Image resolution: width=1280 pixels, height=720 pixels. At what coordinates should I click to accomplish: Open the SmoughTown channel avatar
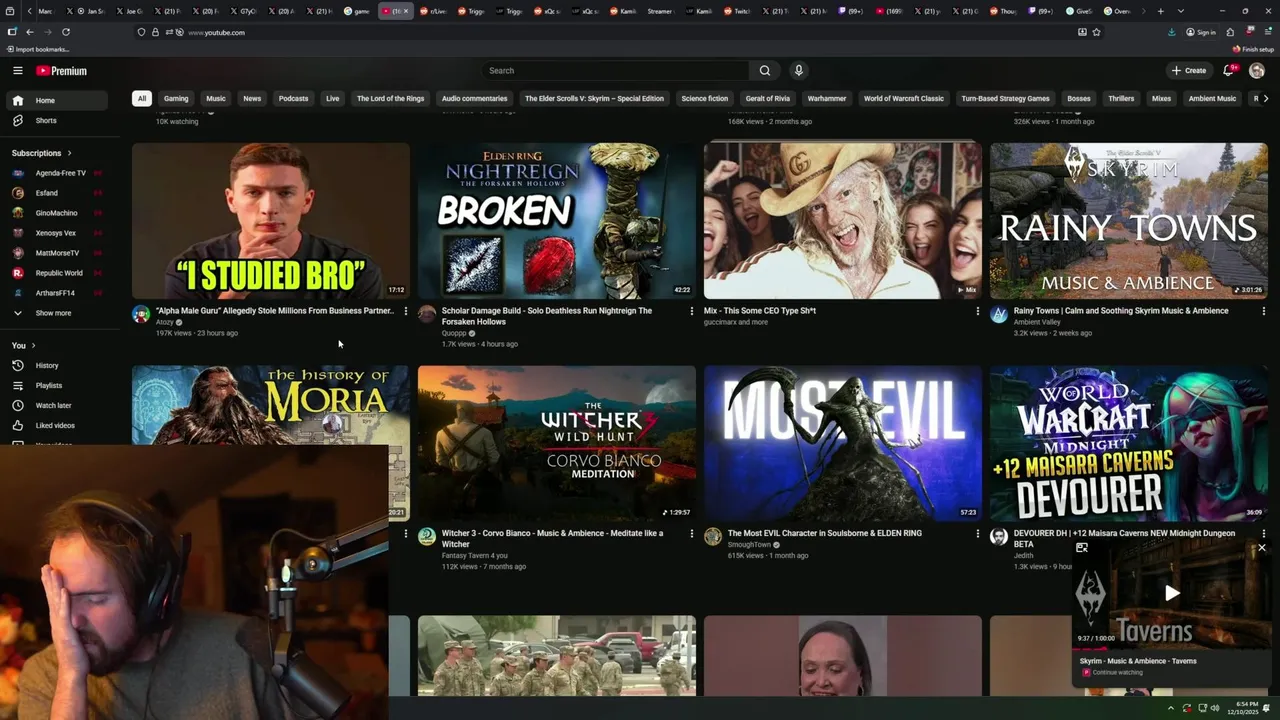coord(713,537)
